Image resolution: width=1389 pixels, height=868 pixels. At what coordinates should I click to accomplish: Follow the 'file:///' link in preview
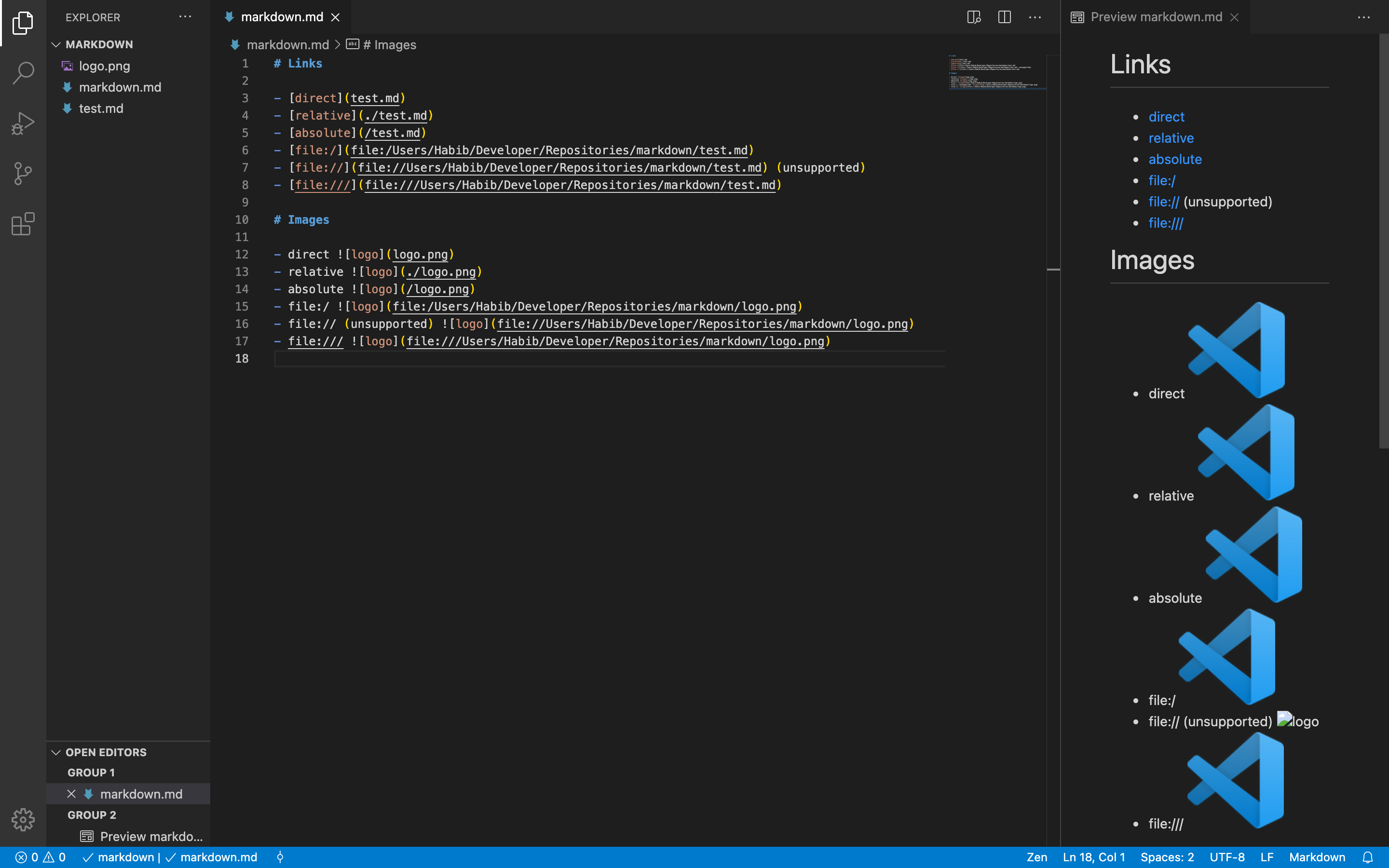pyautogui.click(x=1166, y=223)
